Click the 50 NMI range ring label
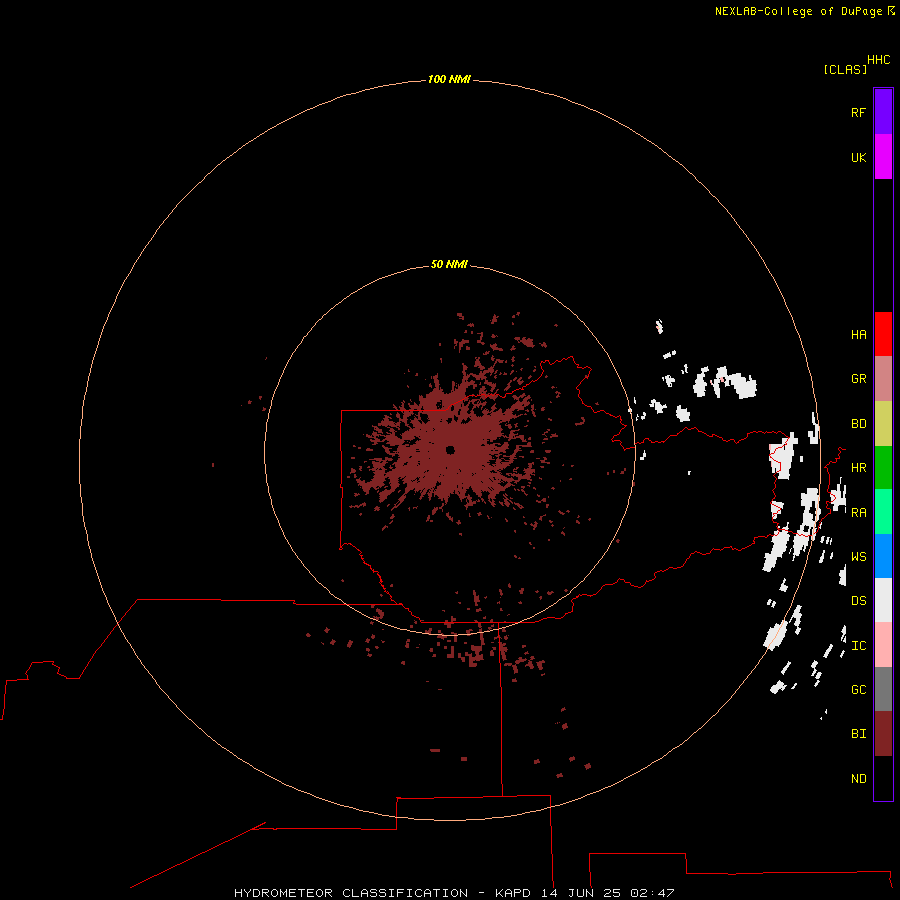 449,264
